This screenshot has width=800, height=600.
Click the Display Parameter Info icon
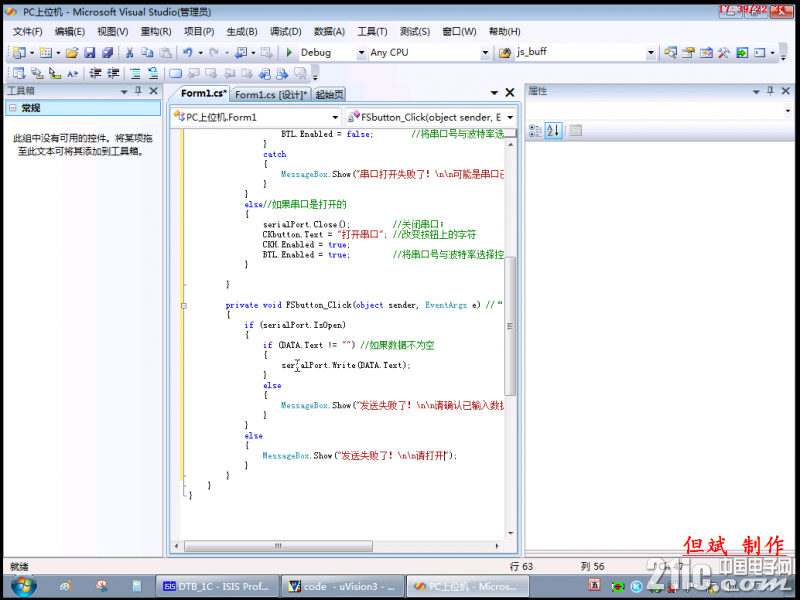click(37, 73)
